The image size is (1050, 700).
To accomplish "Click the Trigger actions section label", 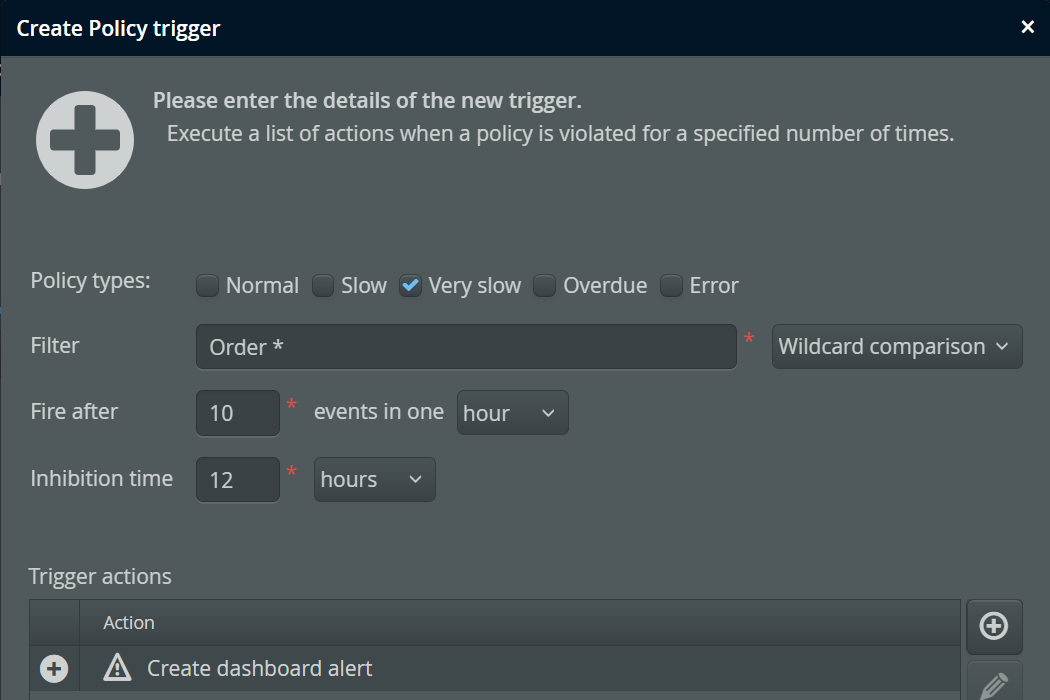I will pos(100,577).
